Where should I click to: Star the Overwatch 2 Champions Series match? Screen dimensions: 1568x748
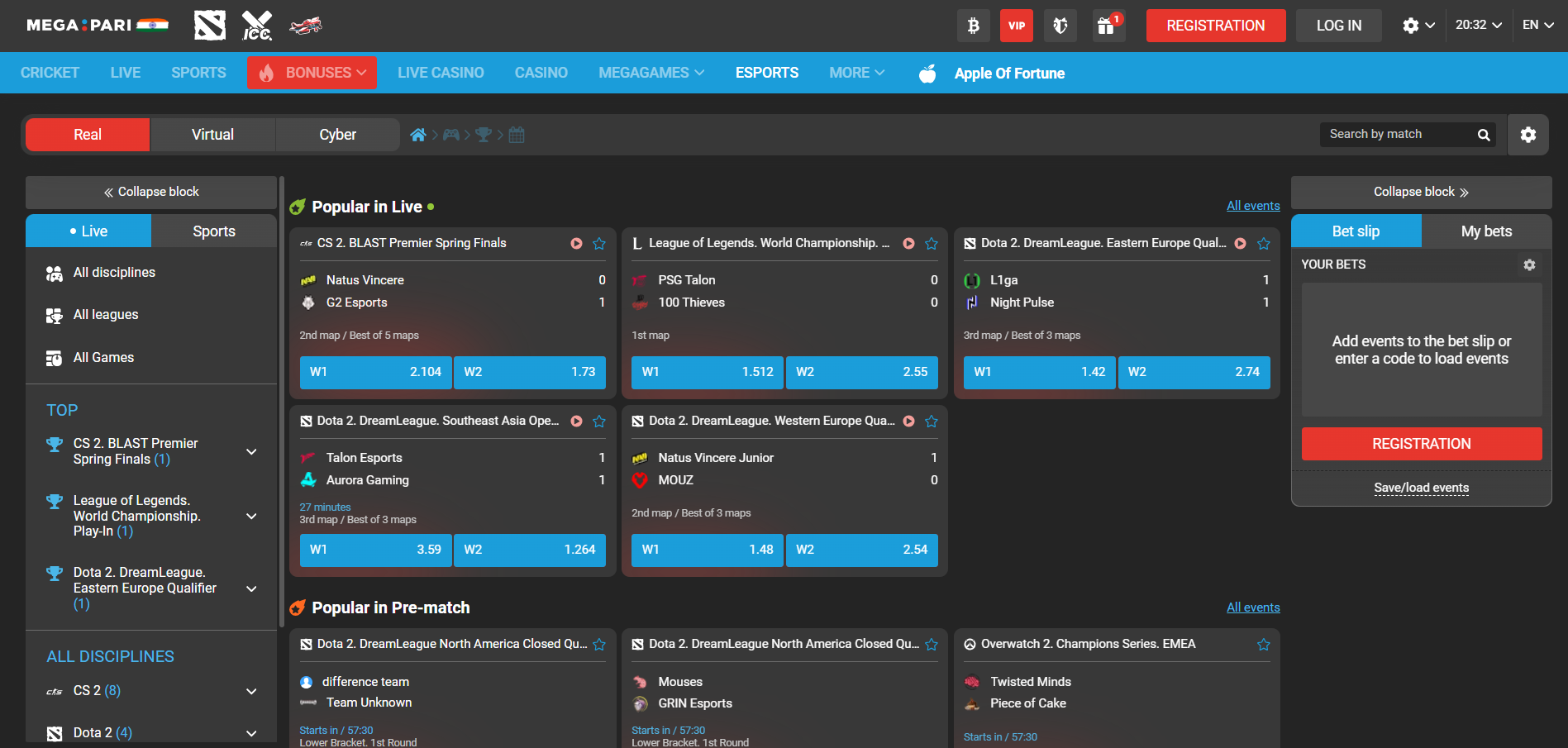click(x=1263, y=644)
